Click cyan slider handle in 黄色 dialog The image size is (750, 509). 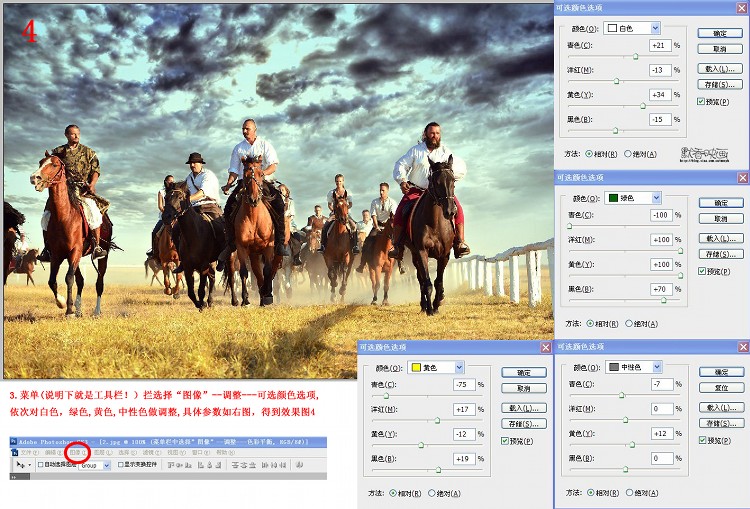(x=386, y=396)
